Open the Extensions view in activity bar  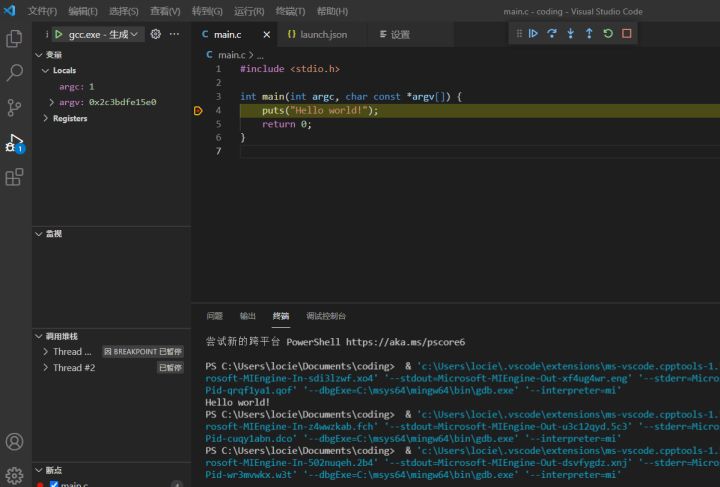click(x=15, y=177)
